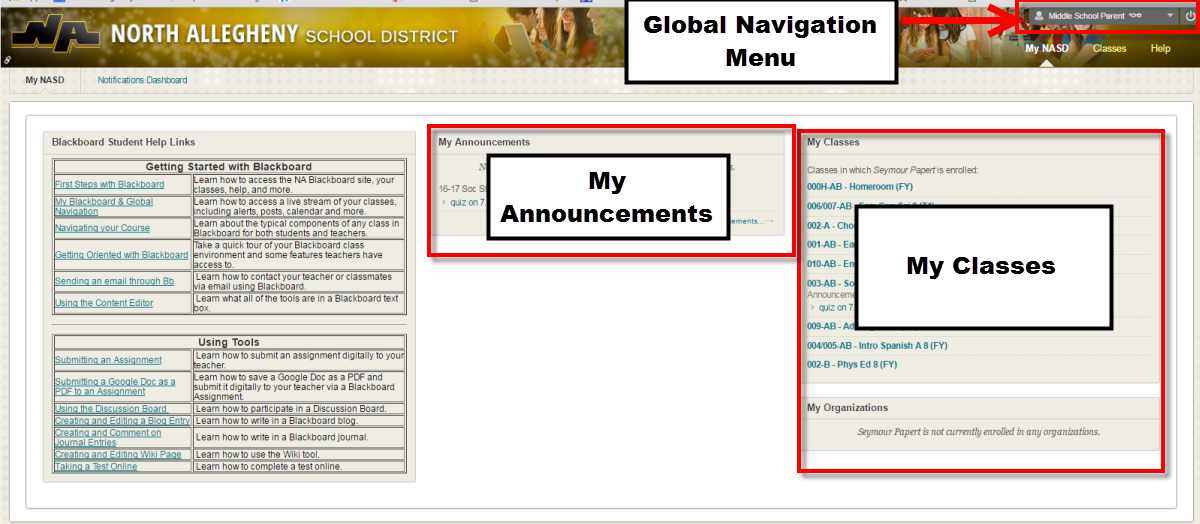Click the 'My Classes' module heading

(833, 142)
